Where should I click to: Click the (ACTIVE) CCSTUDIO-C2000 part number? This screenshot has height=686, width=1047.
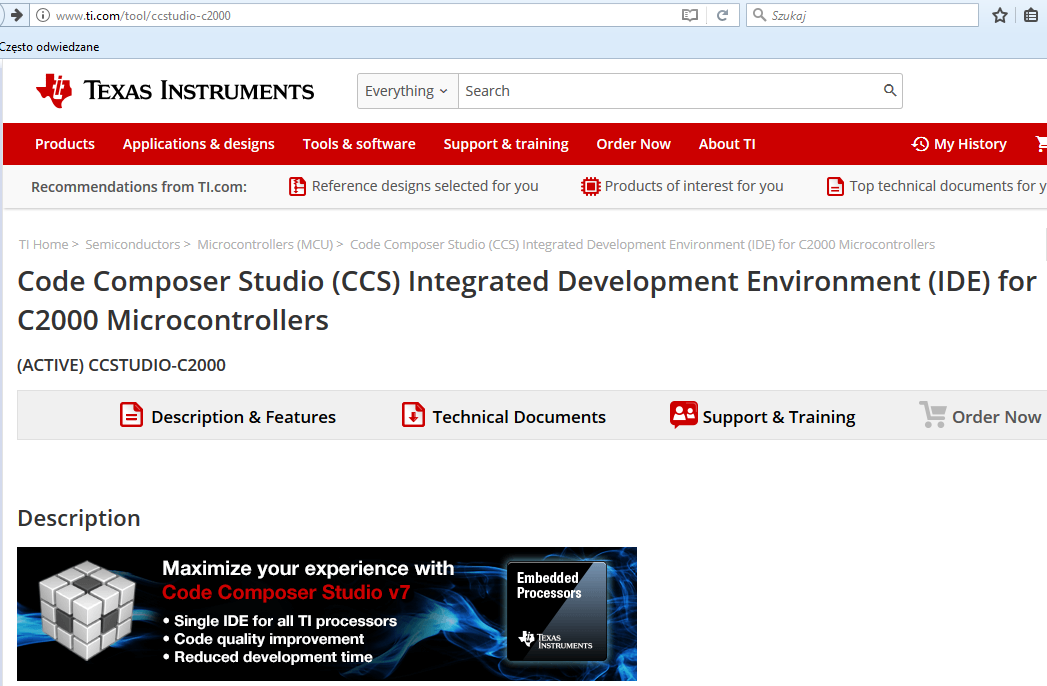(x=122, y=365)
